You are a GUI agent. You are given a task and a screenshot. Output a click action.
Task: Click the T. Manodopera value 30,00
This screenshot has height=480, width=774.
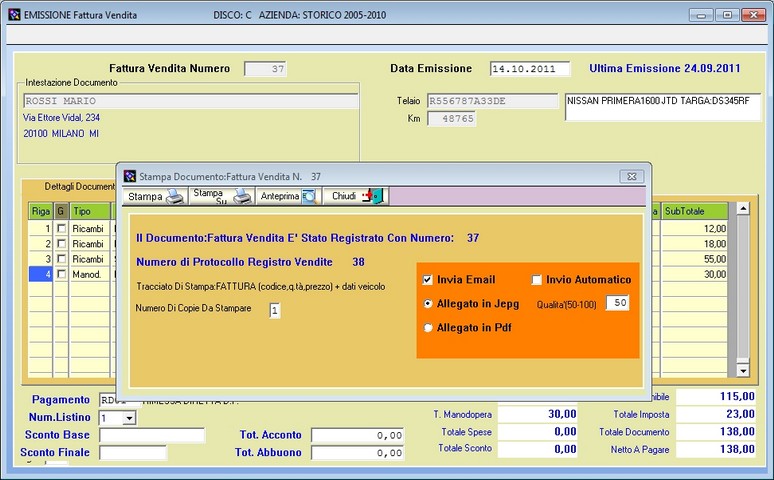pos(538,414)
